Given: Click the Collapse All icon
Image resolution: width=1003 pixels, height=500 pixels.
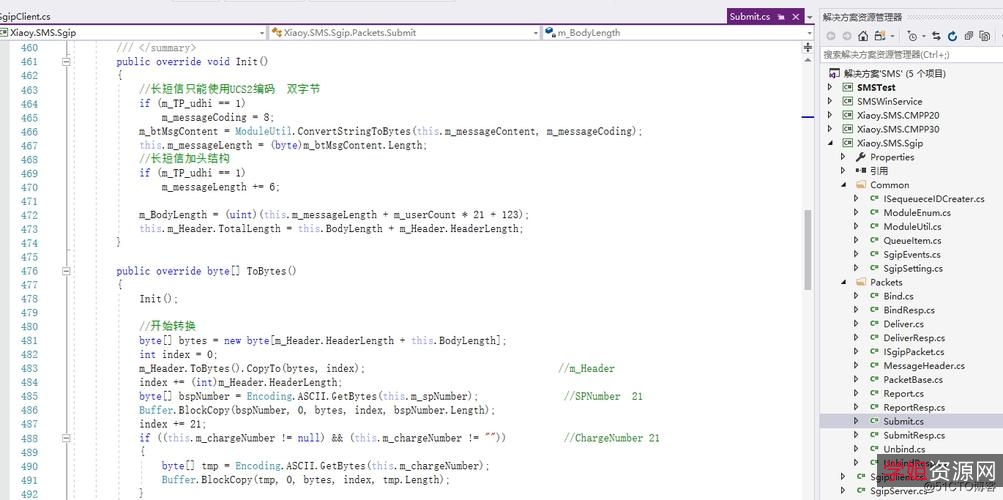Looking at the screenshot, I should (968, 36).
